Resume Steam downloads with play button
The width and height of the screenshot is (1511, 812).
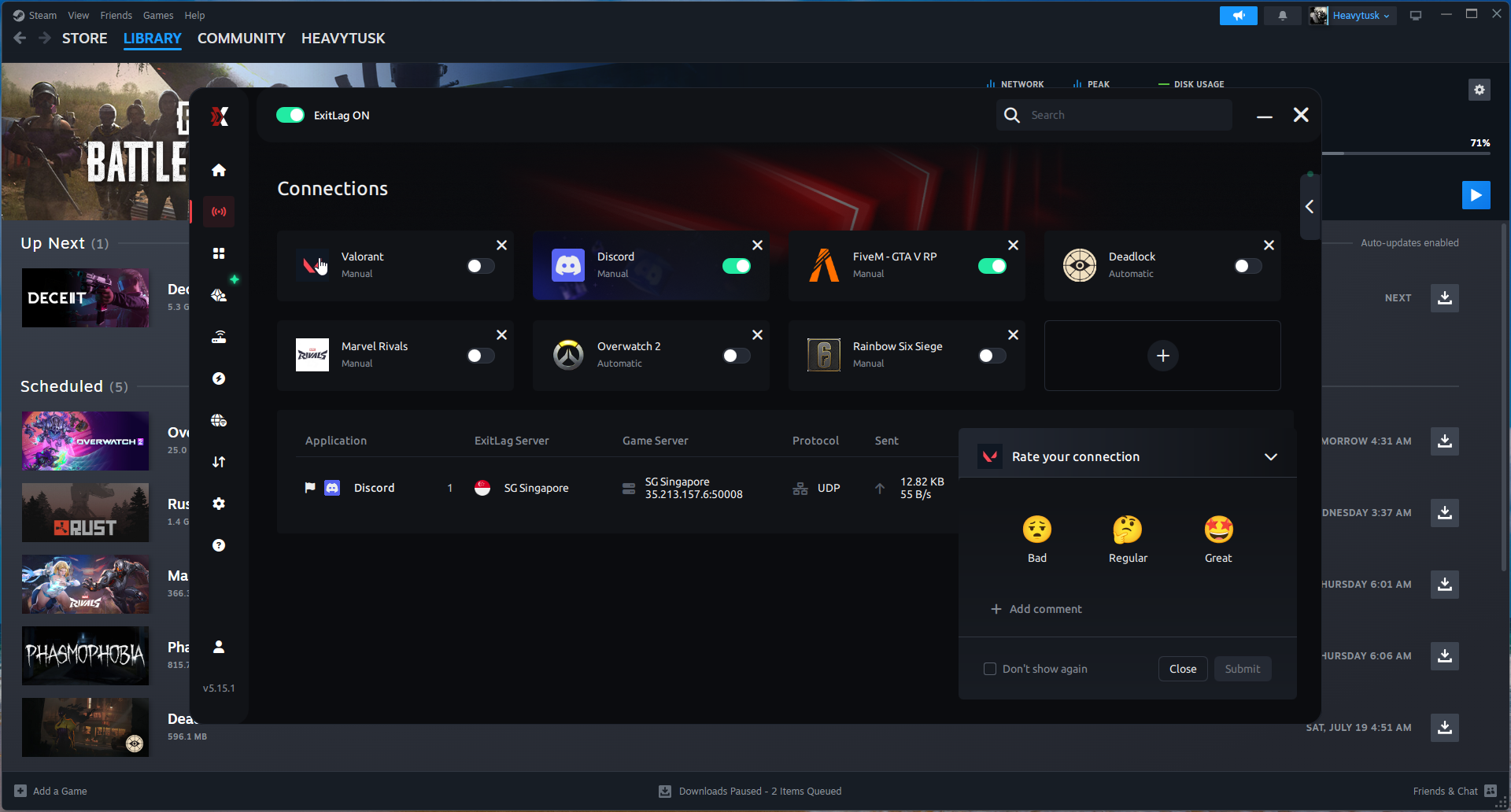tap(1476, 195)
